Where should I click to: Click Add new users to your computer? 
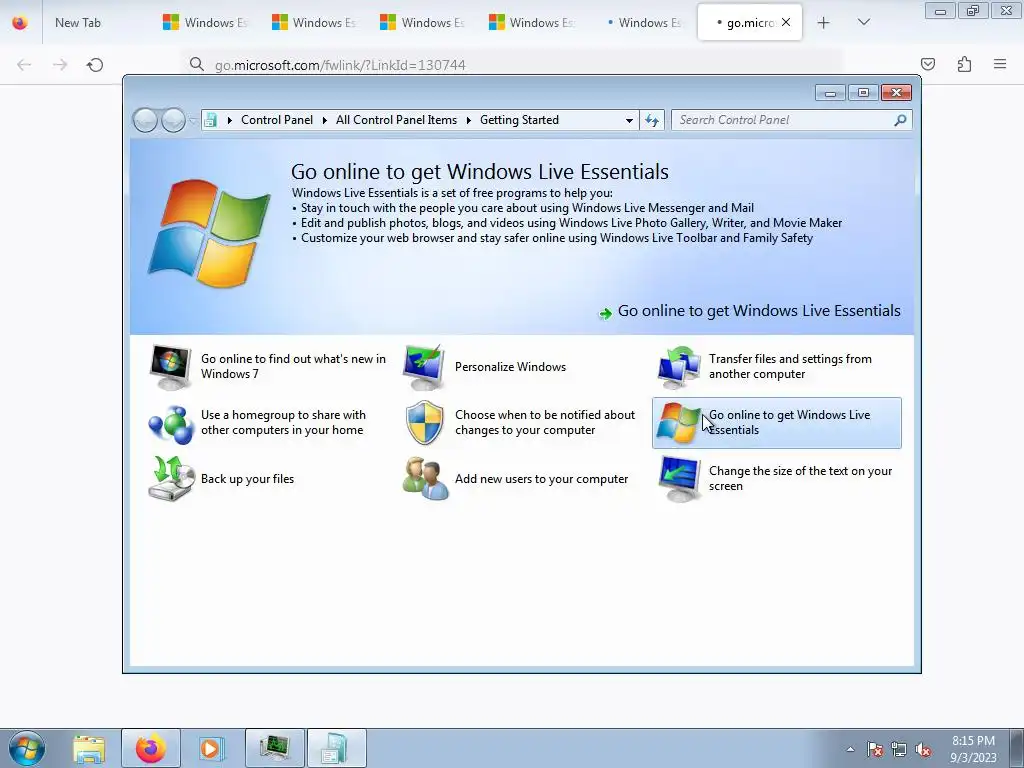(x=541, y=479)
